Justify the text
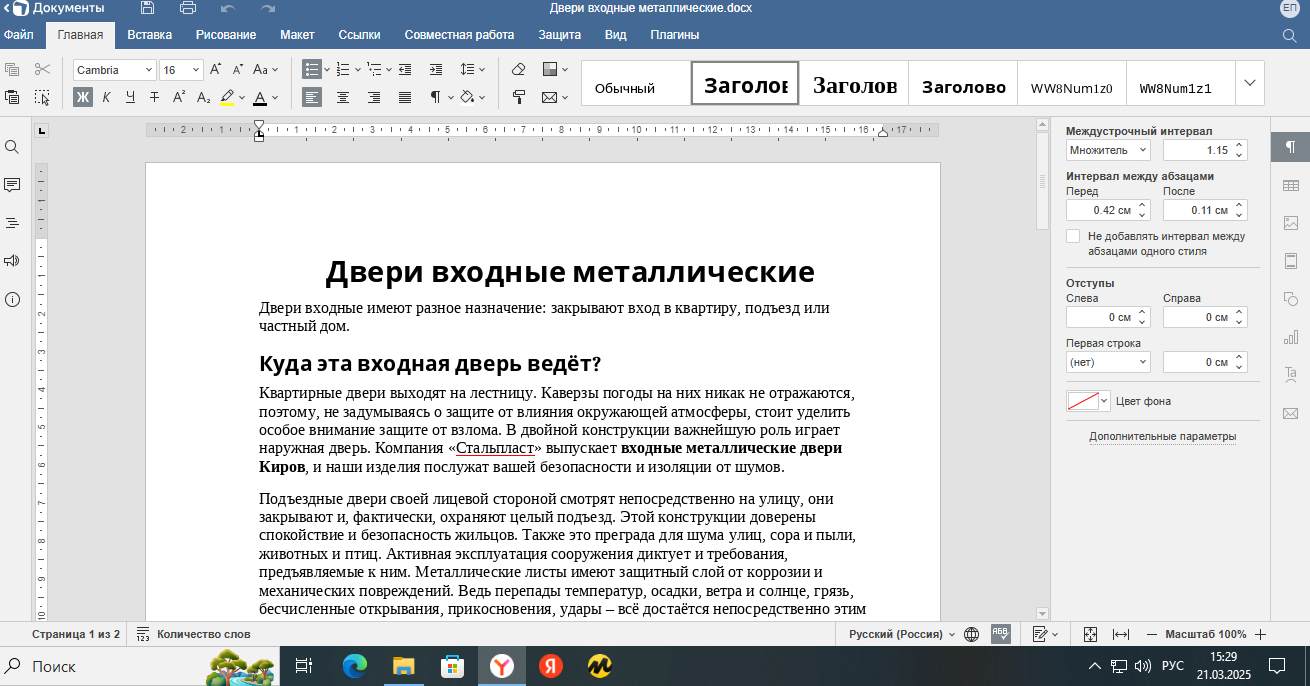The width and height of the screenshot is (1310, 686). pos(405,97)
